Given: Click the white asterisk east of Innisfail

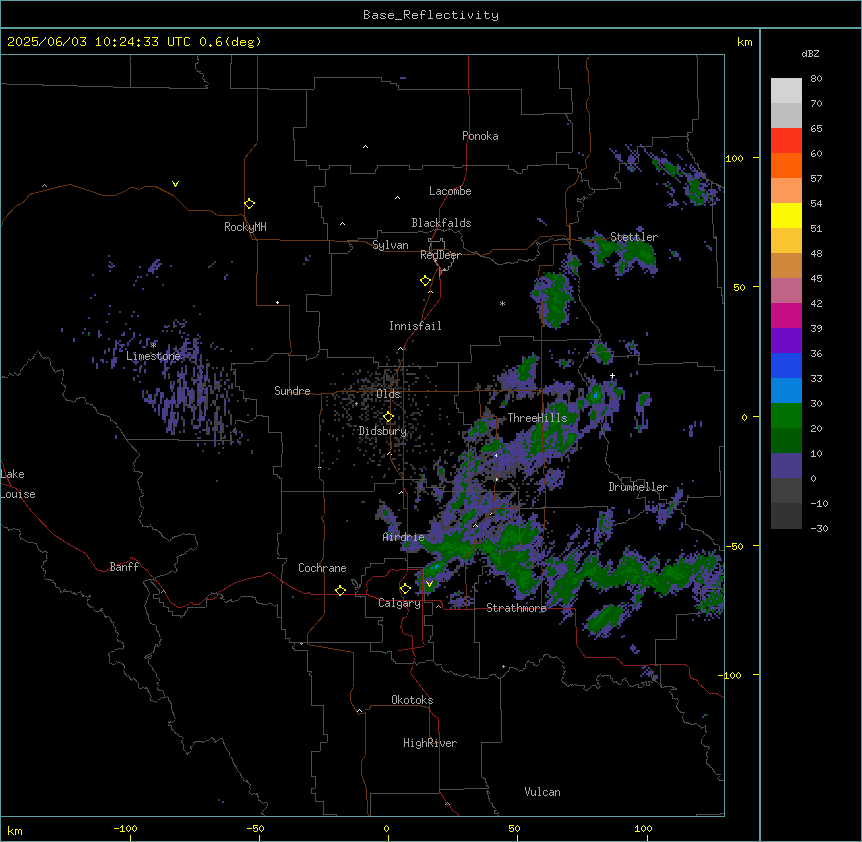Looking at the screenshot, I should click(x=502, y=303).
